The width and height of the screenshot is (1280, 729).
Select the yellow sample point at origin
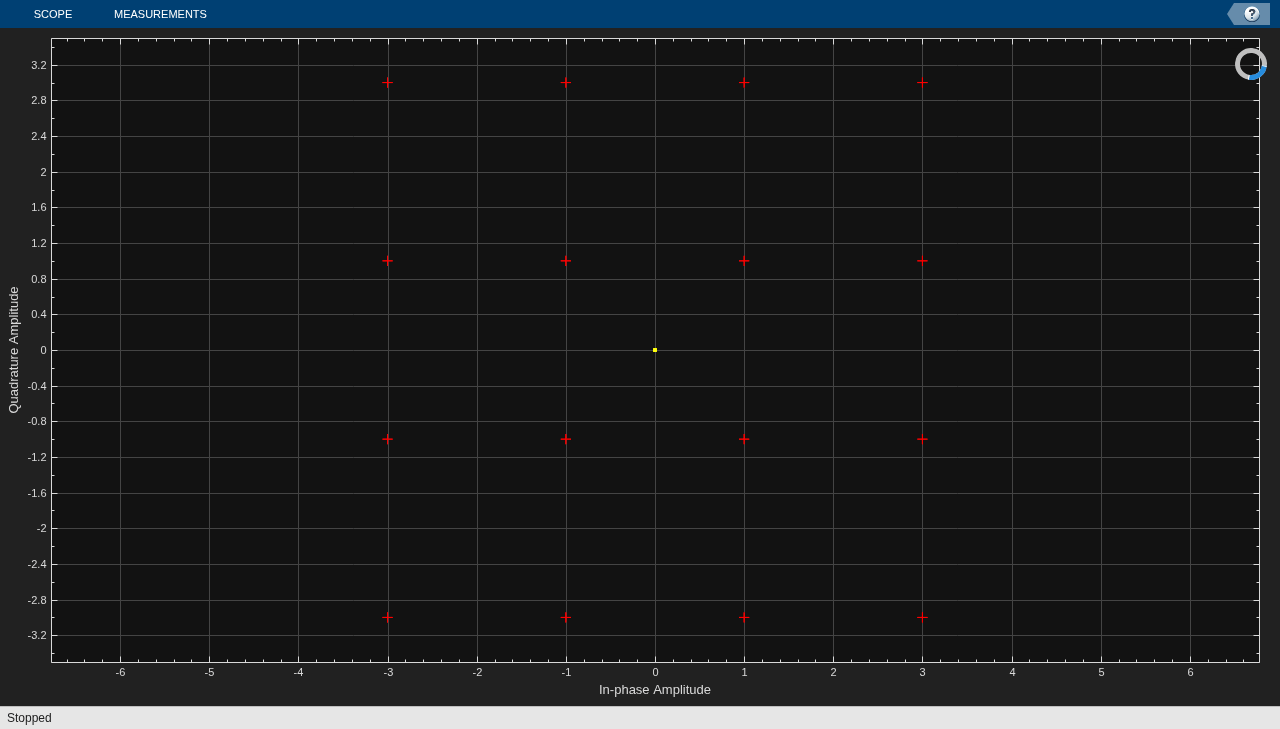click(655, 350)
